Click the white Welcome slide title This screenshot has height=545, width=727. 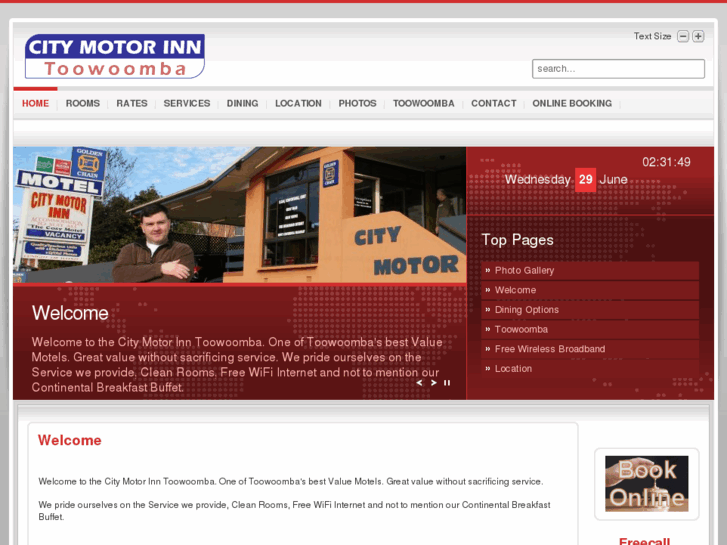point(70,313)
